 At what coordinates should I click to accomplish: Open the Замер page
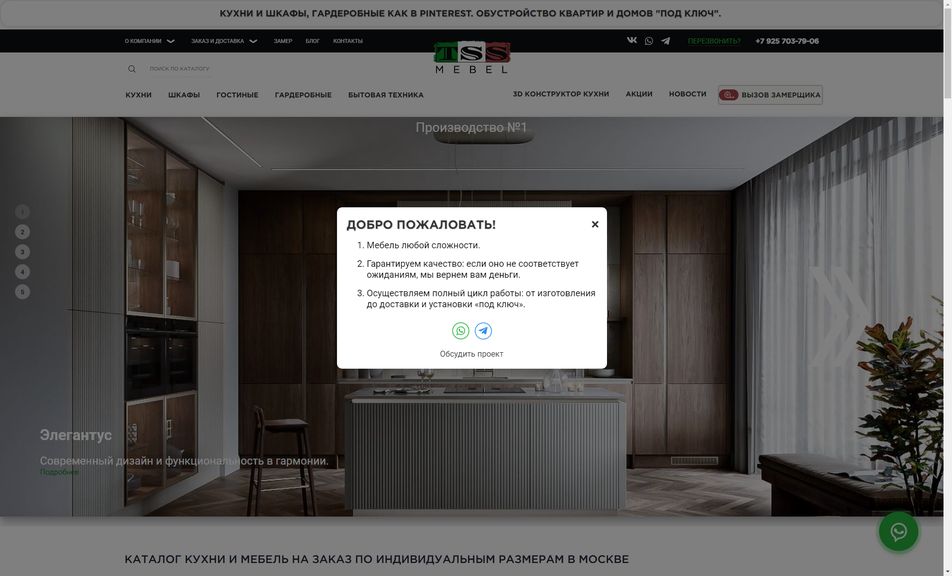283,41
